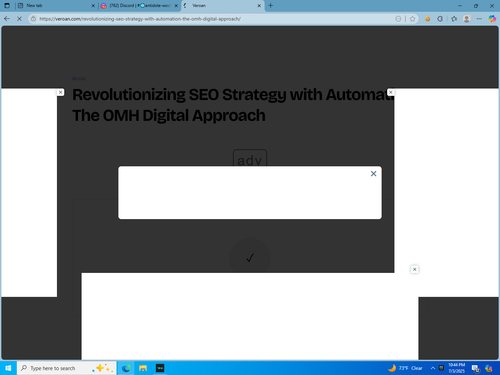Close the New tab tab

tap(93, 6)
